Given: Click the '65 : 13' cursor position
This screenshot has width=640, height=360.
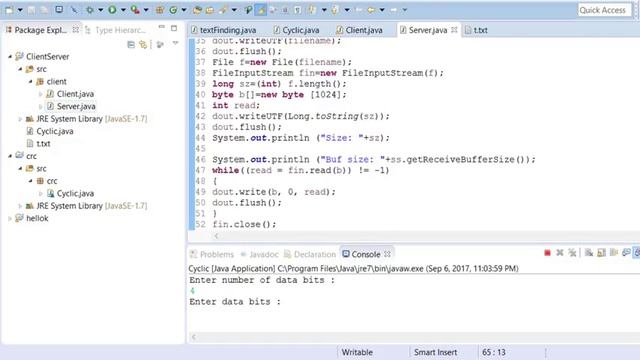Looking at the screenshot, I should click(x=493, y=352).
